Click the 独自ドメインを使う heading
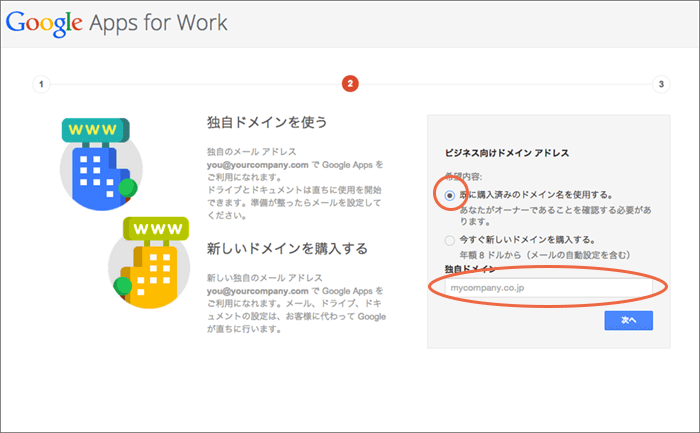 (267, 122)
